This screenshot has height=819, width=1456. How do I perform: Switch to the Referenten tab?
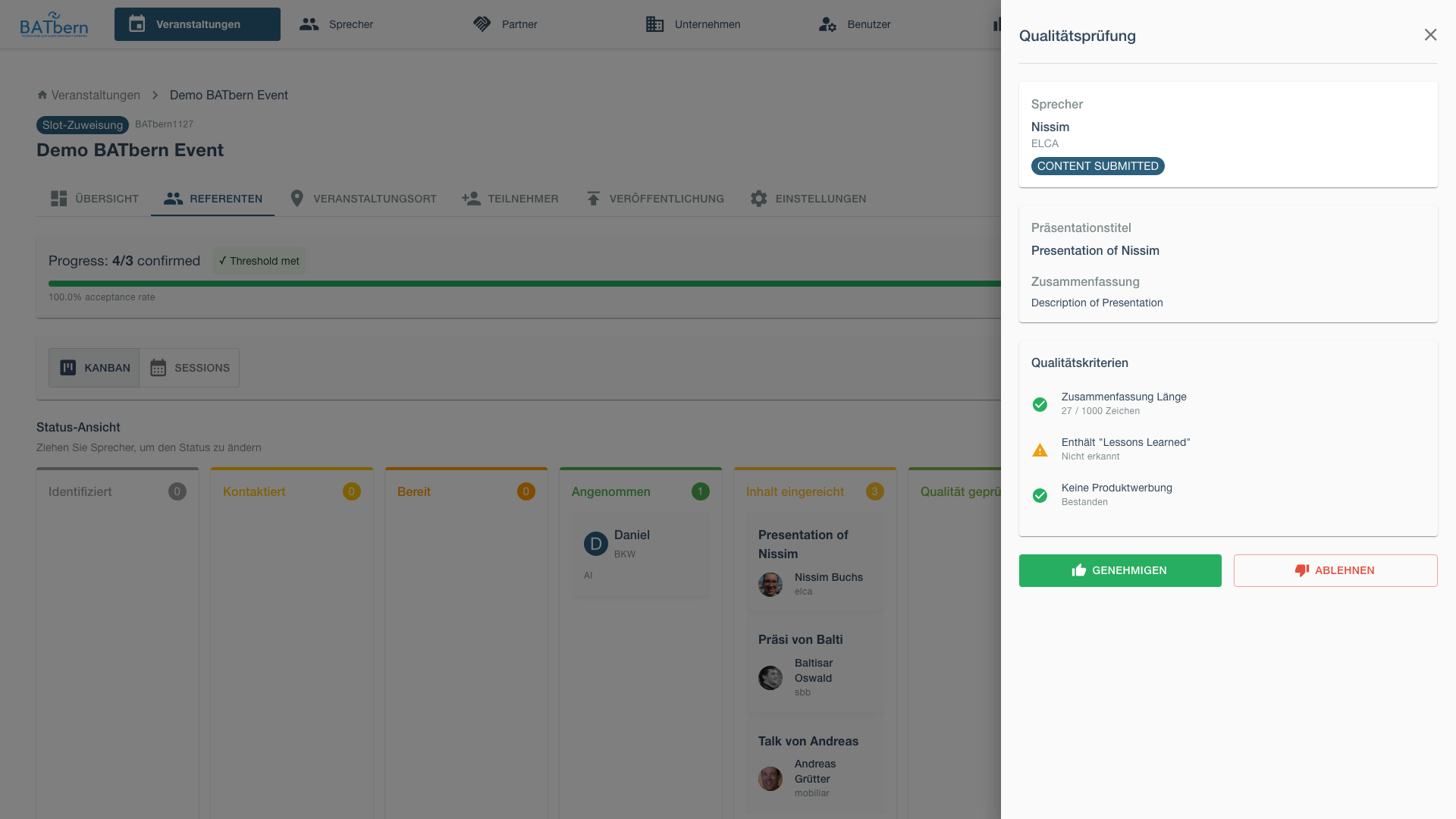coord(212,199)
